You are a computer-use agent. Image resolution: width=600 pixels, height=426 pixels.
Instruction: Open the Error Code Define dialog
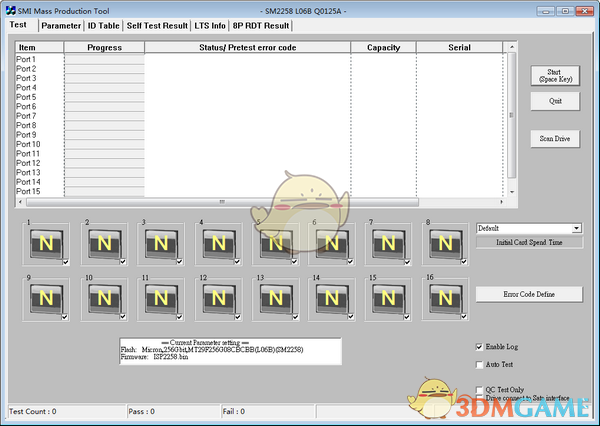529,294
